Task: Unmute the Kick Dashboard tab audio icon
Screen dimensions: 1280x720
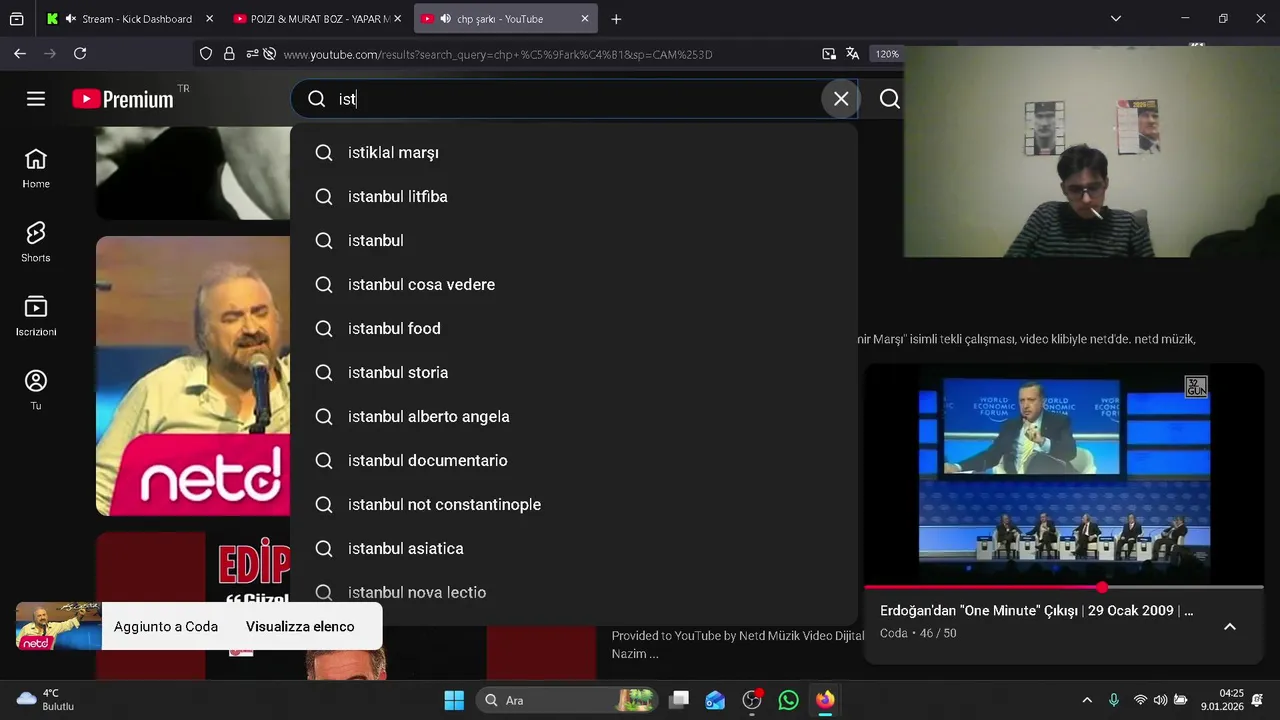Action: [71, 18]
